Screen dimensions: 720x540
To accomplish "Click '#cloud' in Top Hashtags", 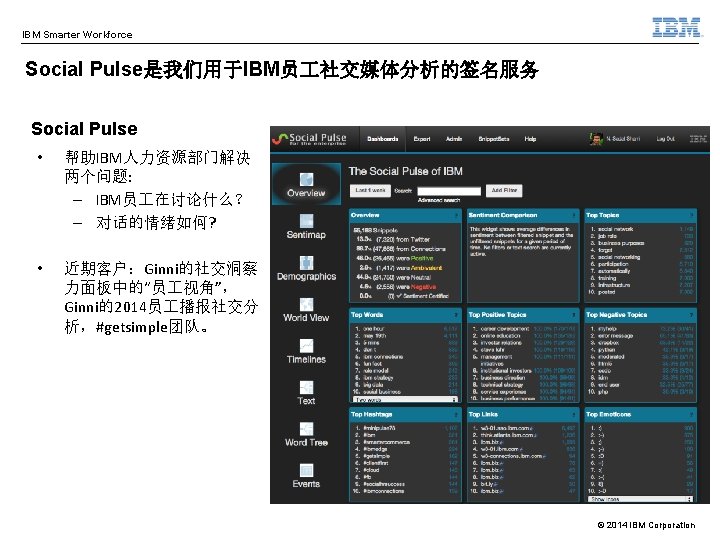I will pos(371,470).
